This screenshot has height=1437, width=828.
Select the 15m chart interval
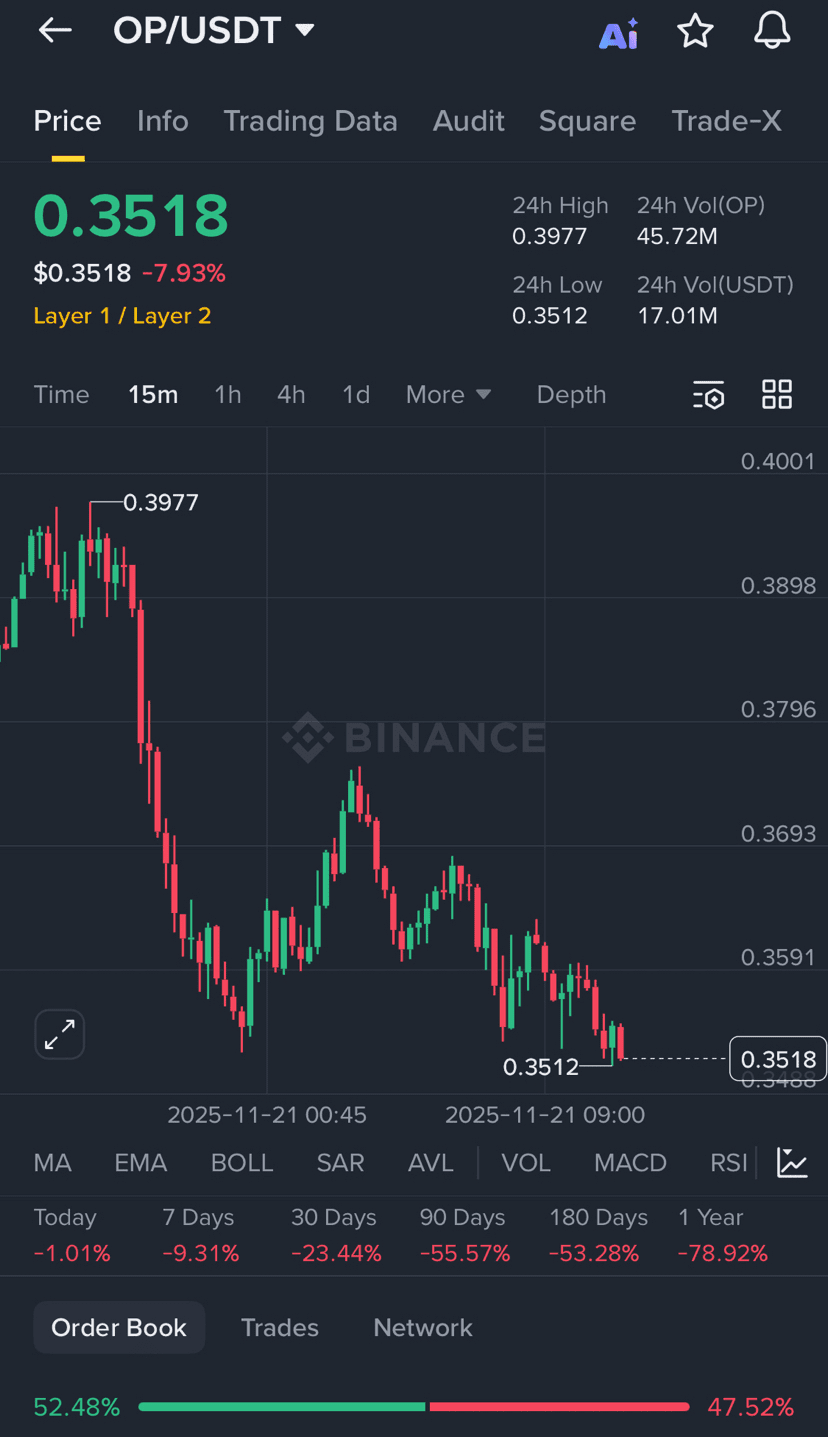(153, 395)
